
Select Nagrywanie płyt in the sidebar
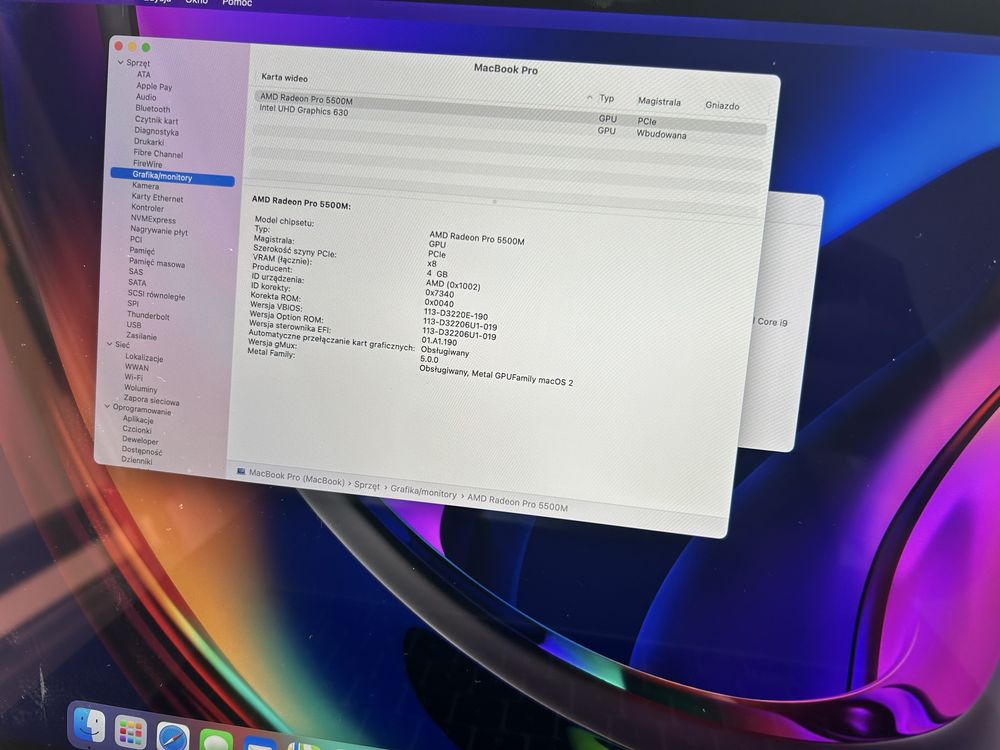tap(159, 230)
